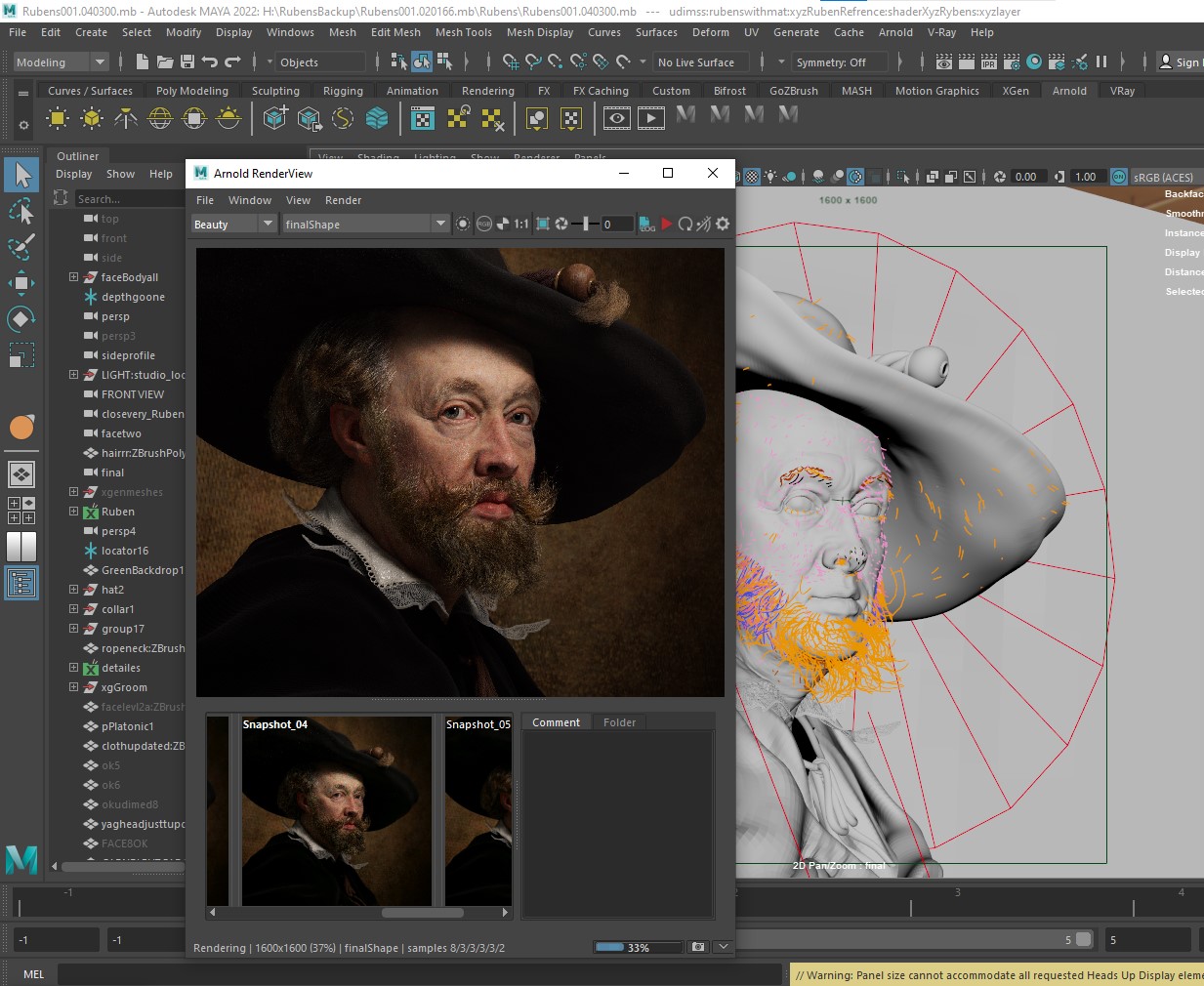Select the Lasso tool in toolbox
Image resolution: width=1204 pixels, height=986 pixels.
pos(21,211)
